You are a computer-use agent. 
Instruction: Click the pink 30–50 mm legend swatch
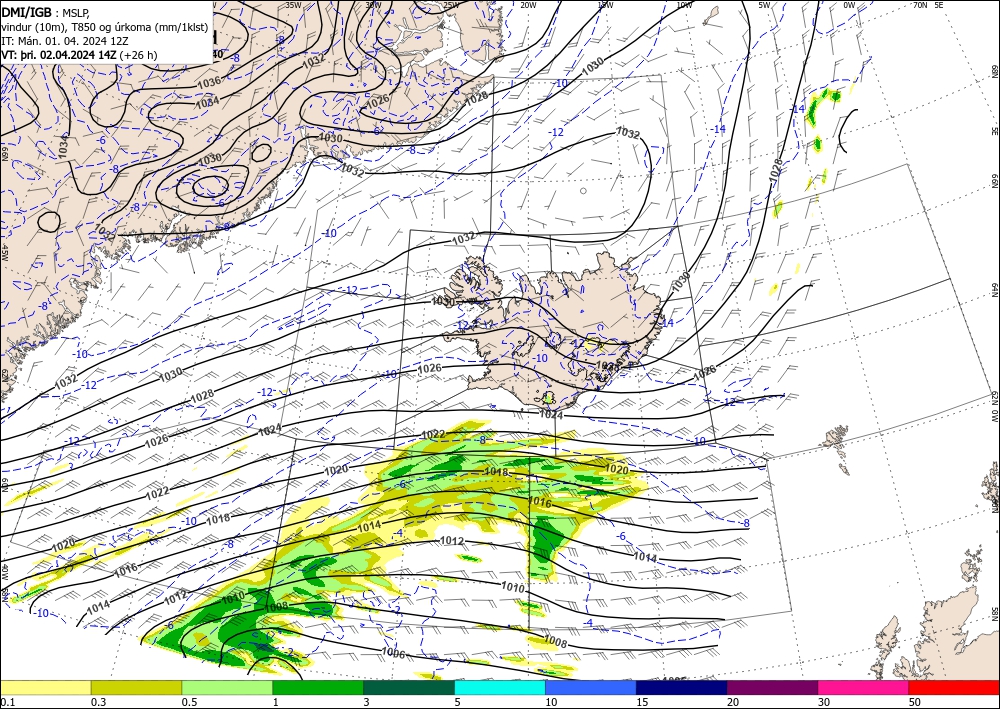coord(864,687)
